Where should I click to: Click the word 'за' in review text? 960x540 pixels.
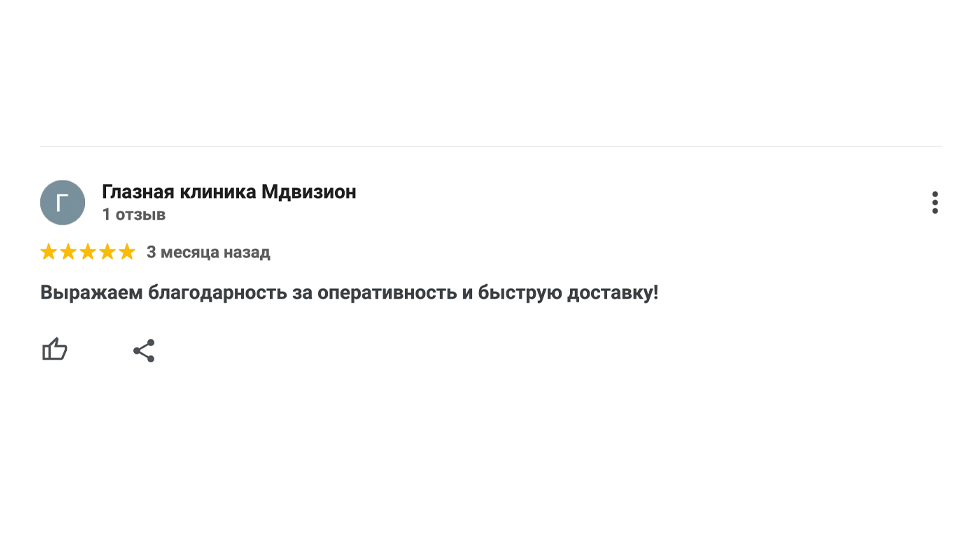click(302, 293)
